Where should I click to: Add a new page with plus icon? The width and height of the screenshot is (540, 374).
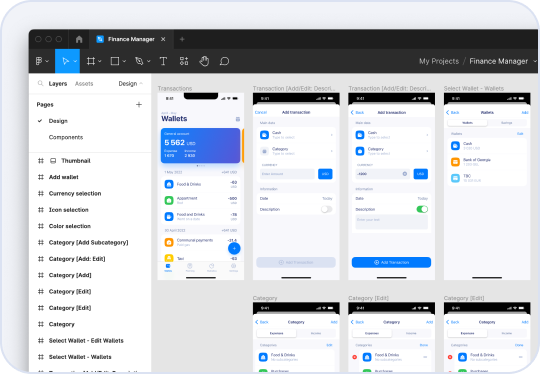coord(139,104)
